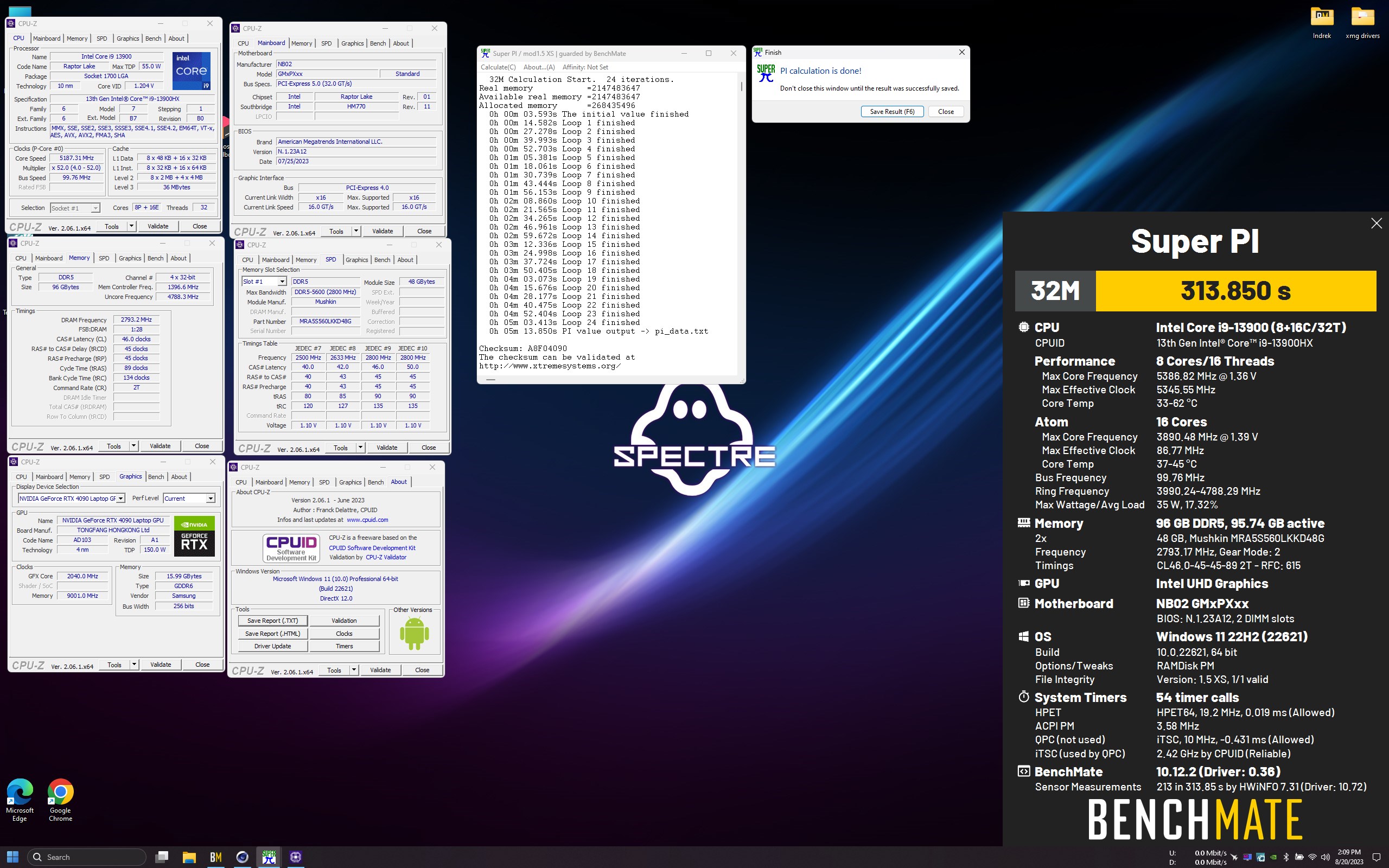Open File Explorer from the taskbar
1389x868 pixels.
[x=189, y=857]
